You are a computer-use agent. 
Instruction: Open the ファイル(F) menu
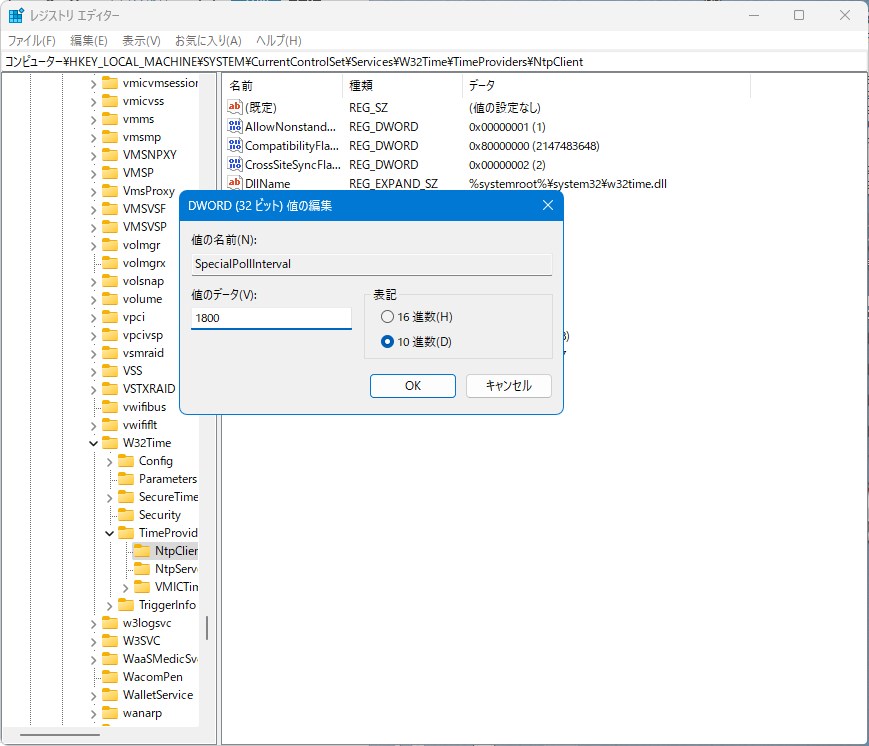[32, 41]
